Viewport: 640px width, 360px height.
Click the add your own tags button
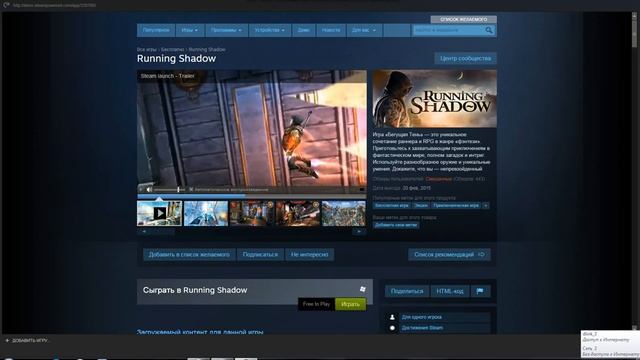tap(396, 225)
